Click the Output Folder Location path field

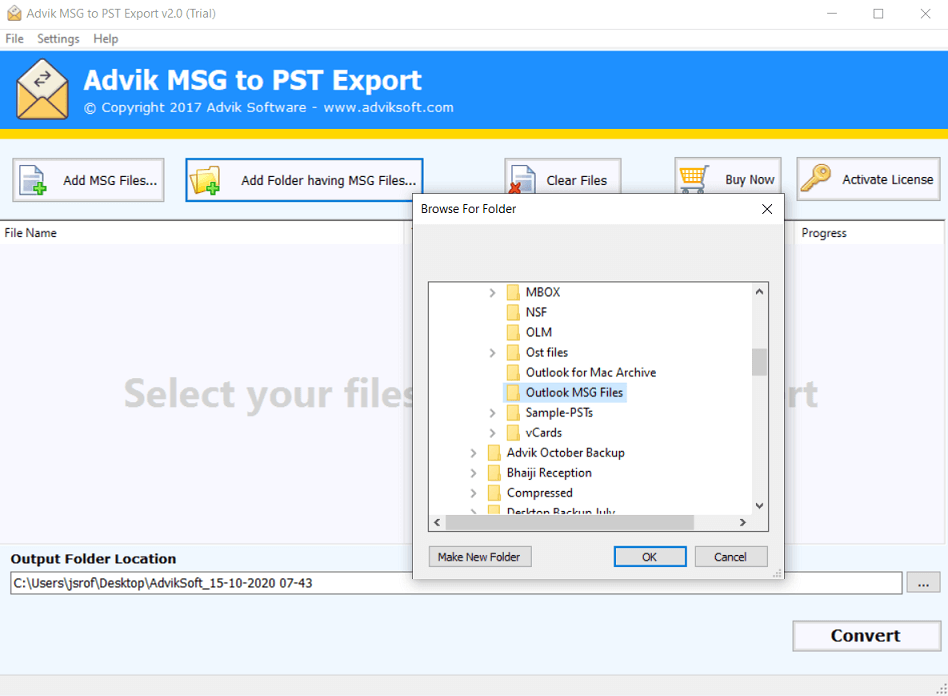[456, 583]
